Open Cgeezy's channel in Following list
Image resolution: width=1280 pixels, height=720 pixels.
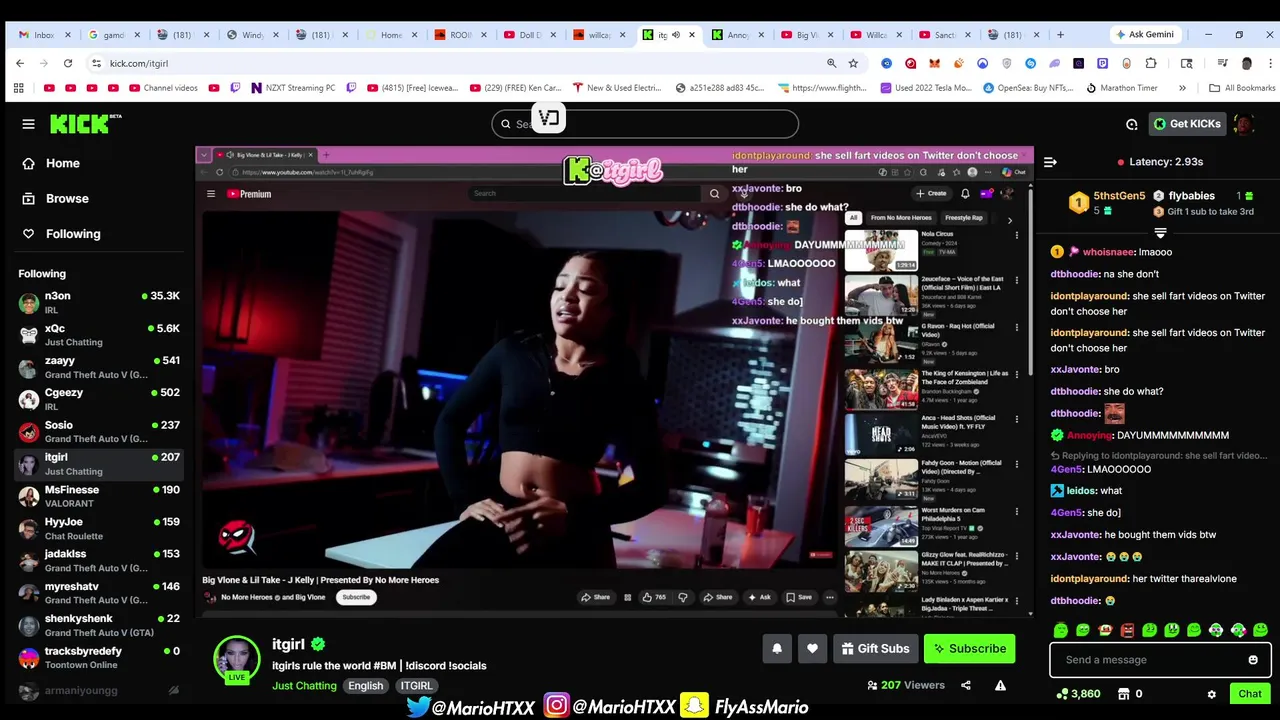tap(98, 399)
